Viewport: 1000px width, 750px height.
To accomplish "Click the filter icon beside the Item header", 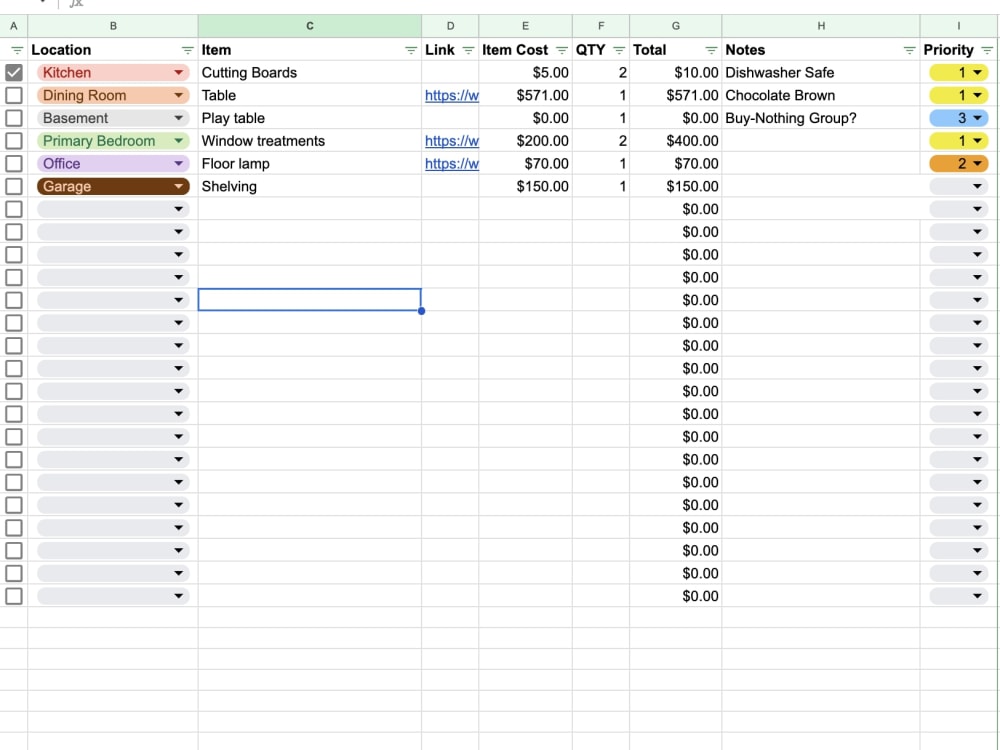I will point(411,49).
